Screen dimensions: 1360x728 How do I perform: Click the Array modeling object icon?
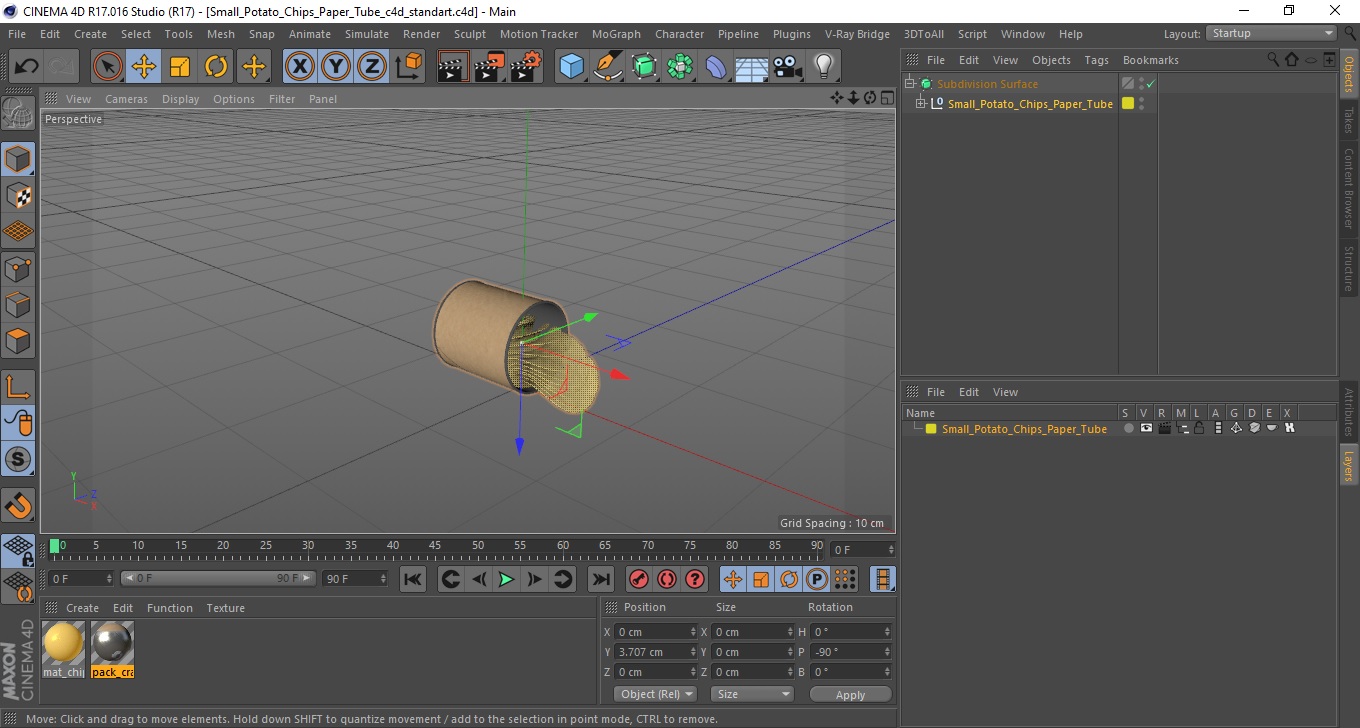click(x=680, y=67)
